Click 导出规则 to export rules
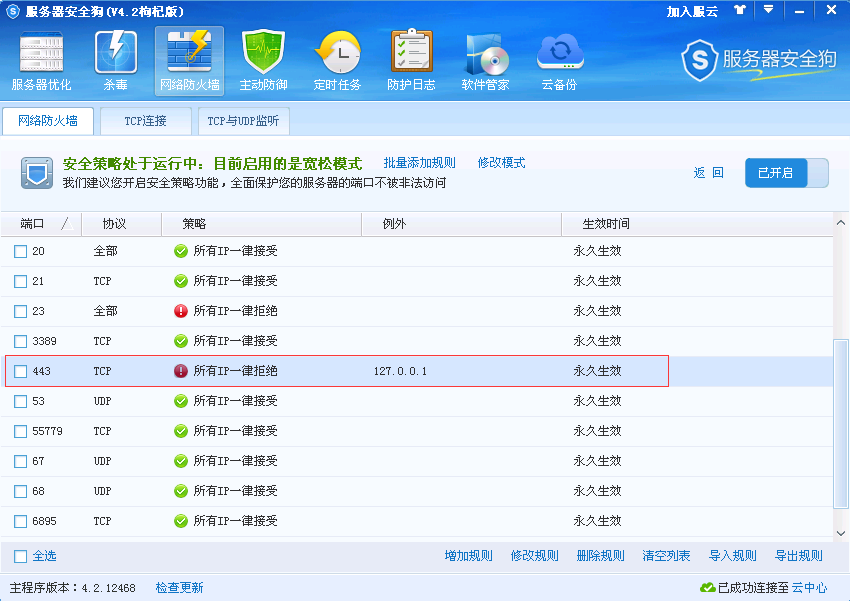 coord(799,556)
